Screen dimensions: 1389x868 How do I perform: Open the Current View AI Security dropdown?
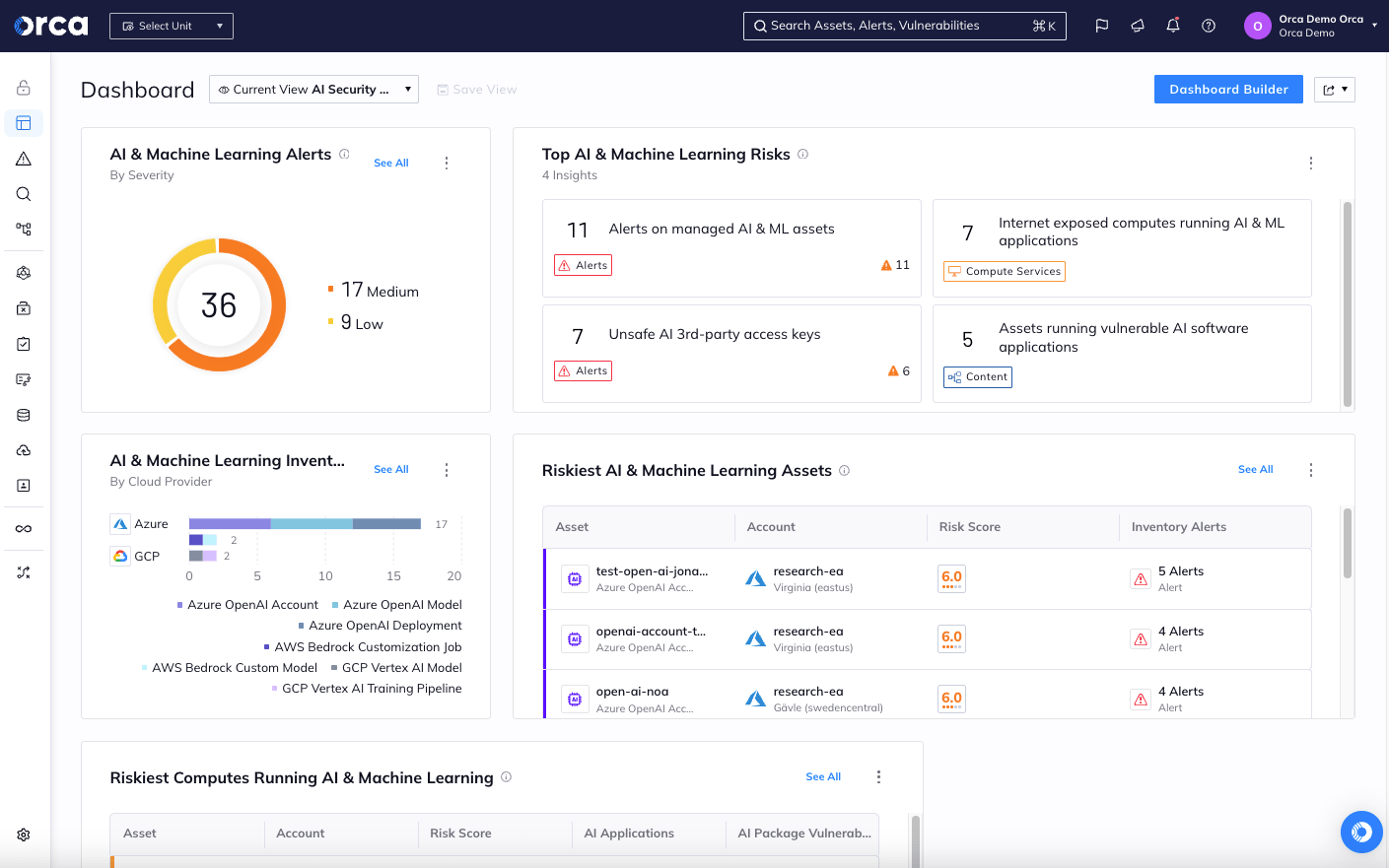[313, 89]
